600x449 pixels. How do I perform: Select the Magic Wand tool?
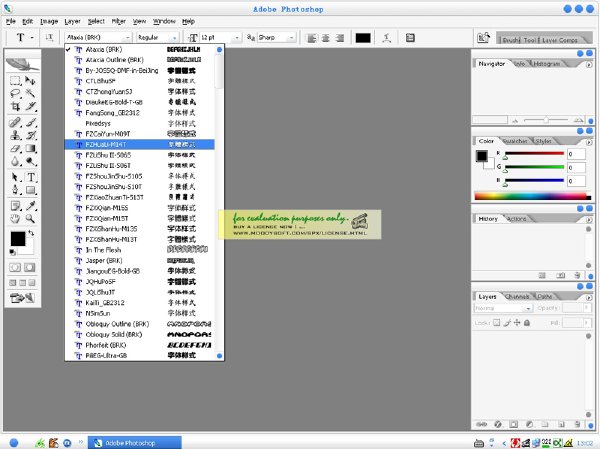tap(30, 93)
